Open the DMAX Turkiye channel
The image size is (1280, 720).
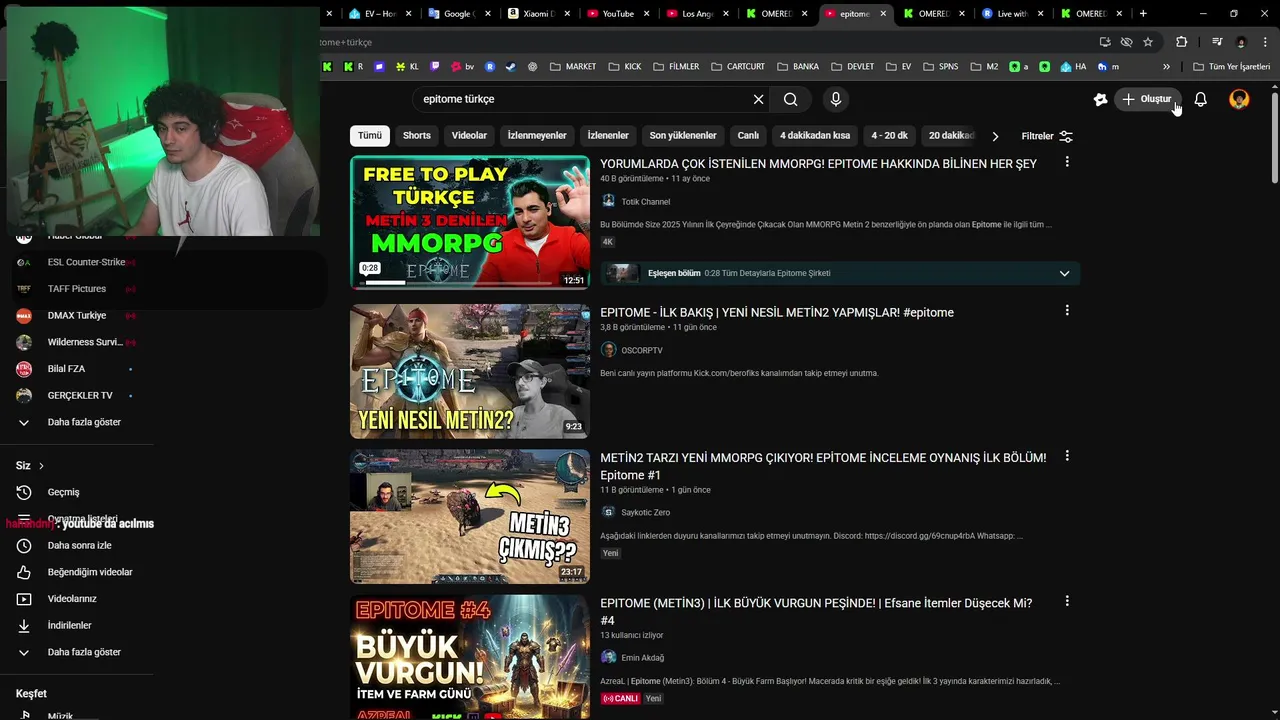tap(76, 315)
